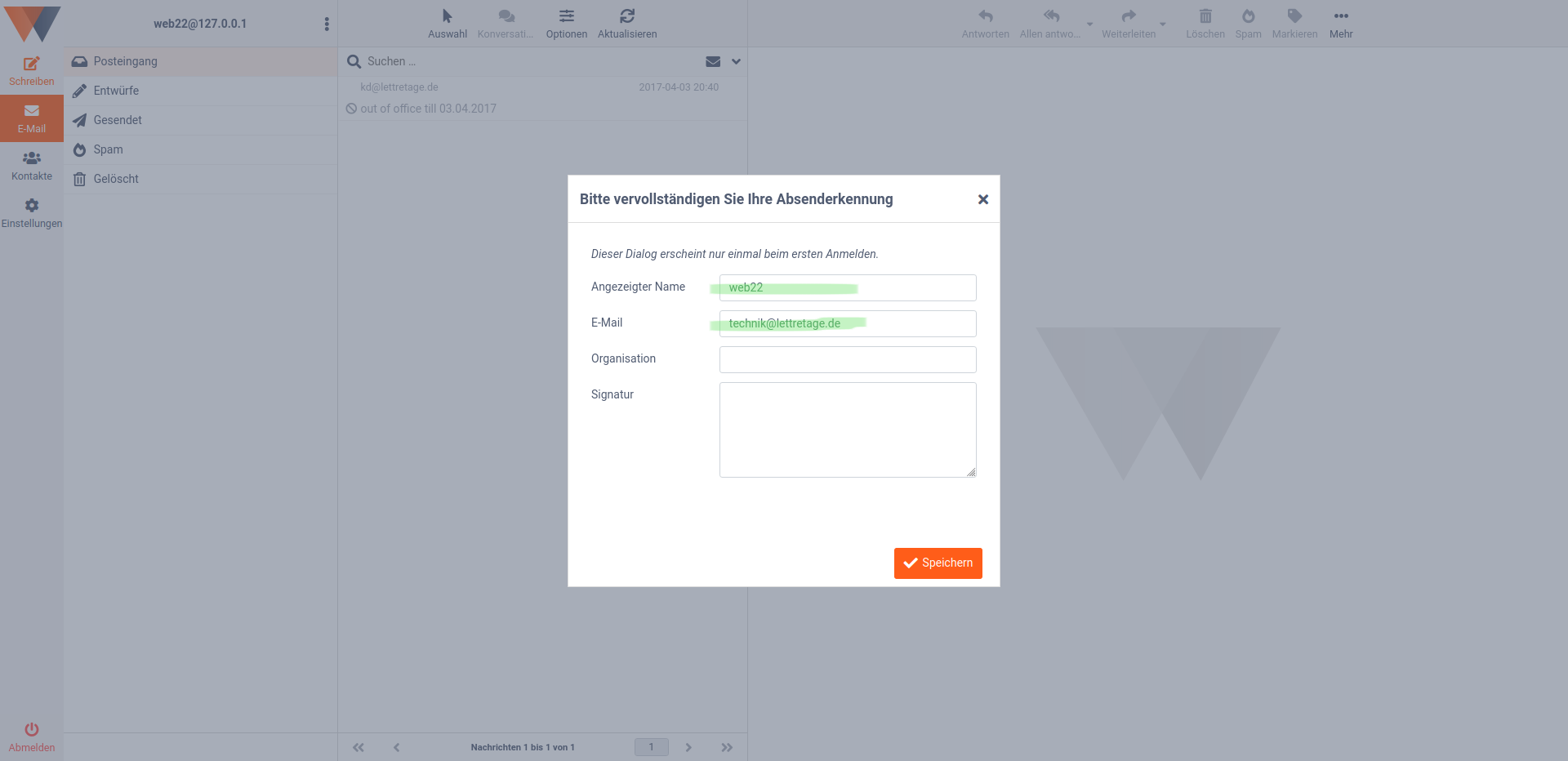This screenshot has width=1568, height=761.
Task: Open the Mehr actions menu
Action: (x=1341, y=21)
